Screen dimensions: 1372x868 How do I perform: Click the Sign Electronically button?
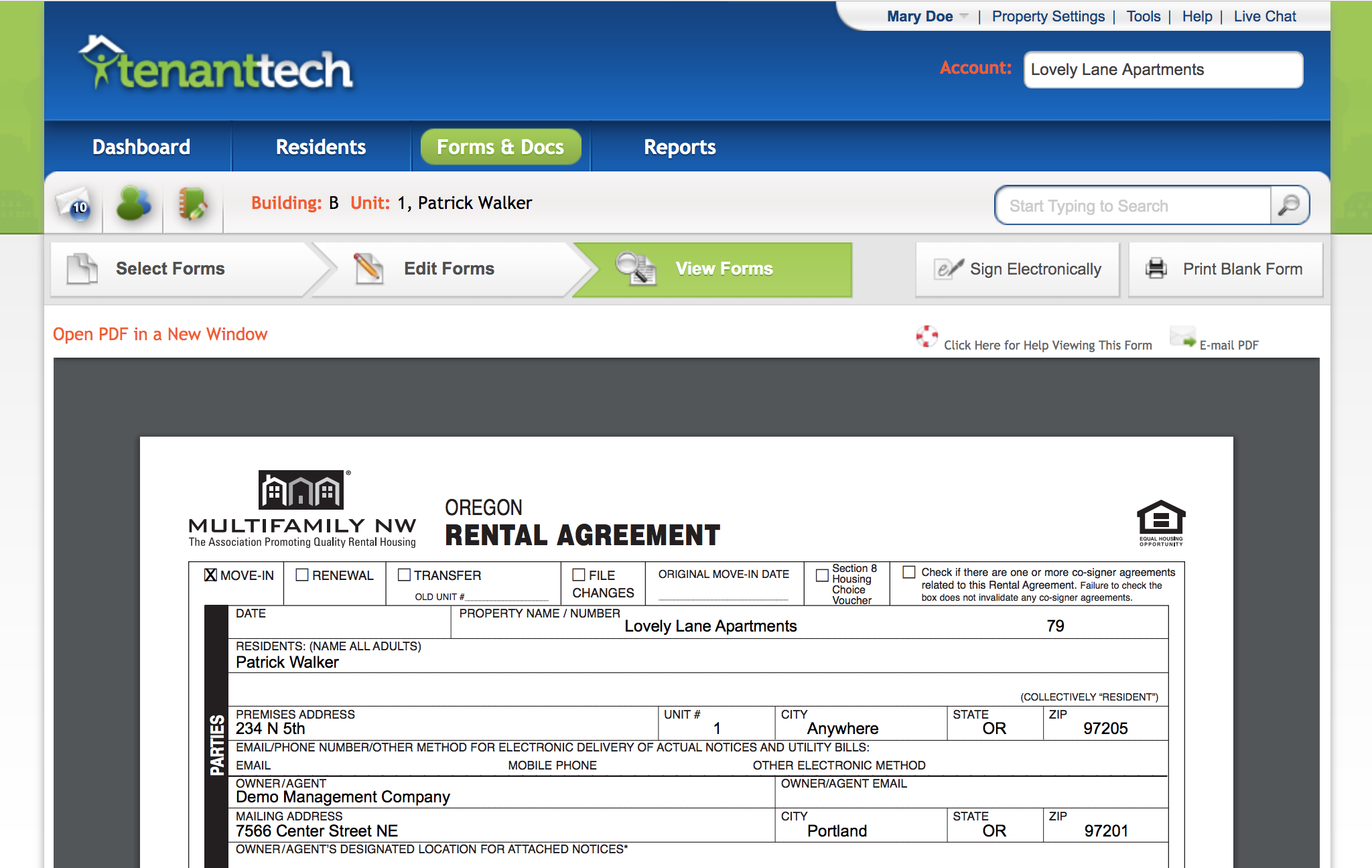[1018, 269]
